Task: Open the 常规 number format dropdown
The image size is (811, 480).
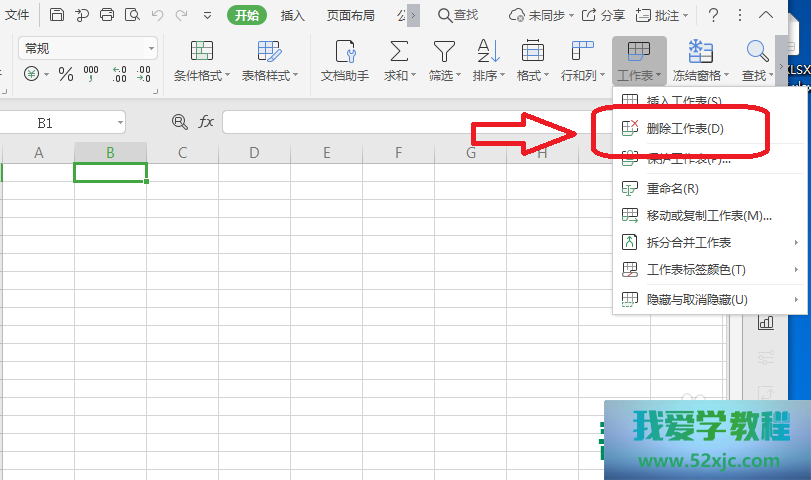Action: 152,48
